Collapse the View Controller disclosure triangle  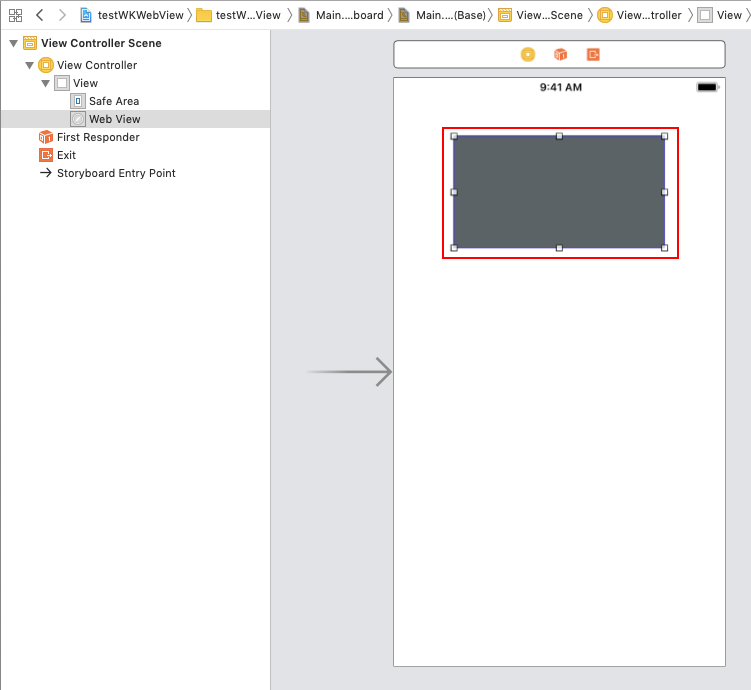pyautogui.click(x=29, y=65)
